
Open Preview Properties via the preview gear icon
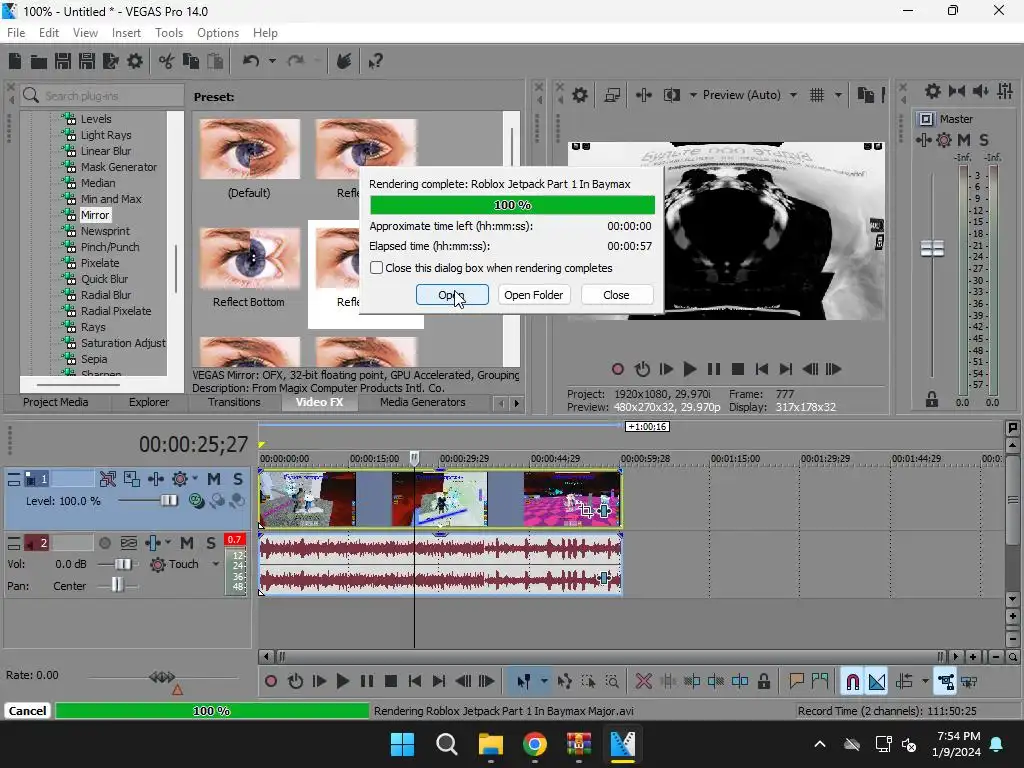click(580, 95)
